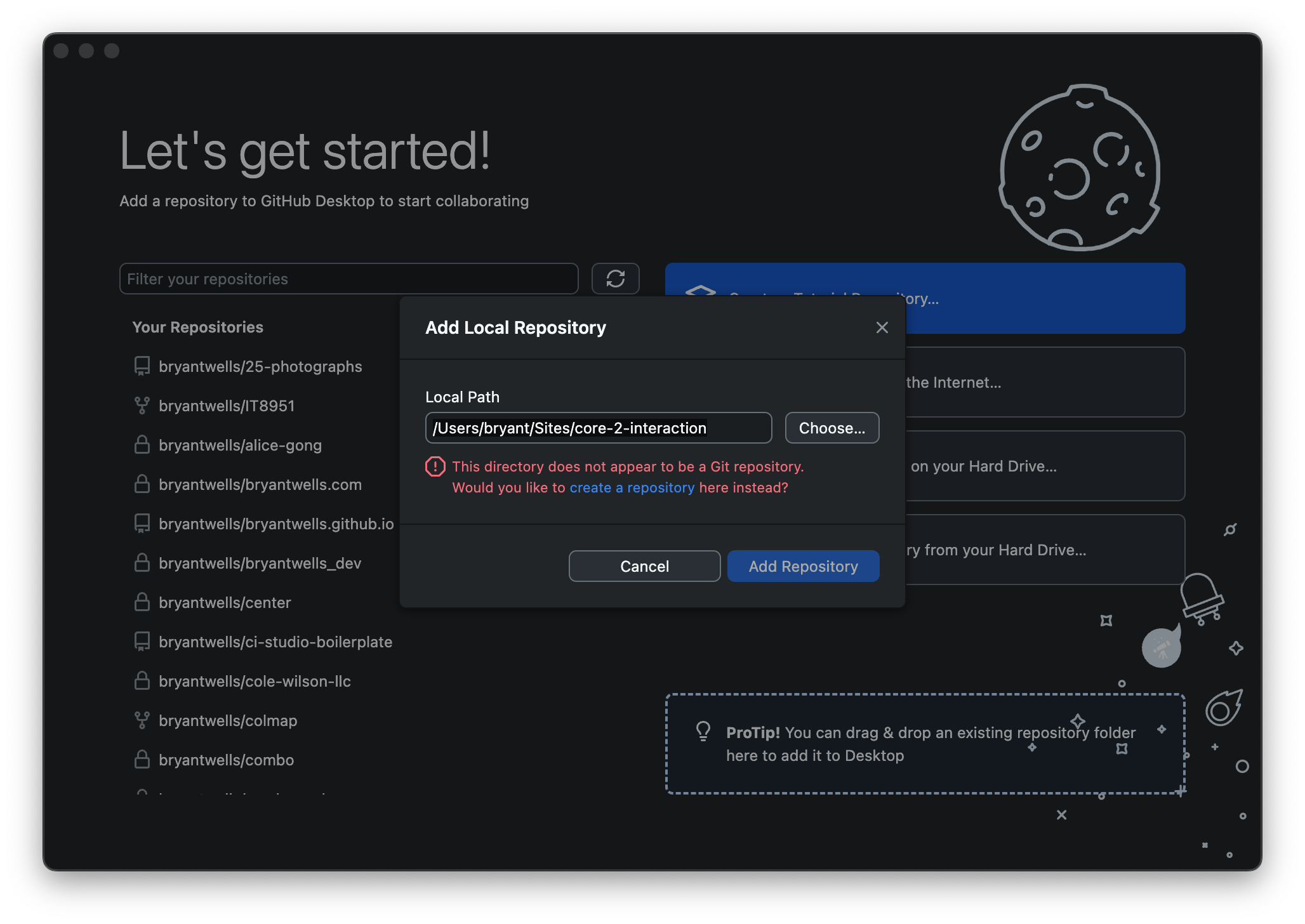
Task: Focus the Local Path text field
Action: click(x=598, y=428)
